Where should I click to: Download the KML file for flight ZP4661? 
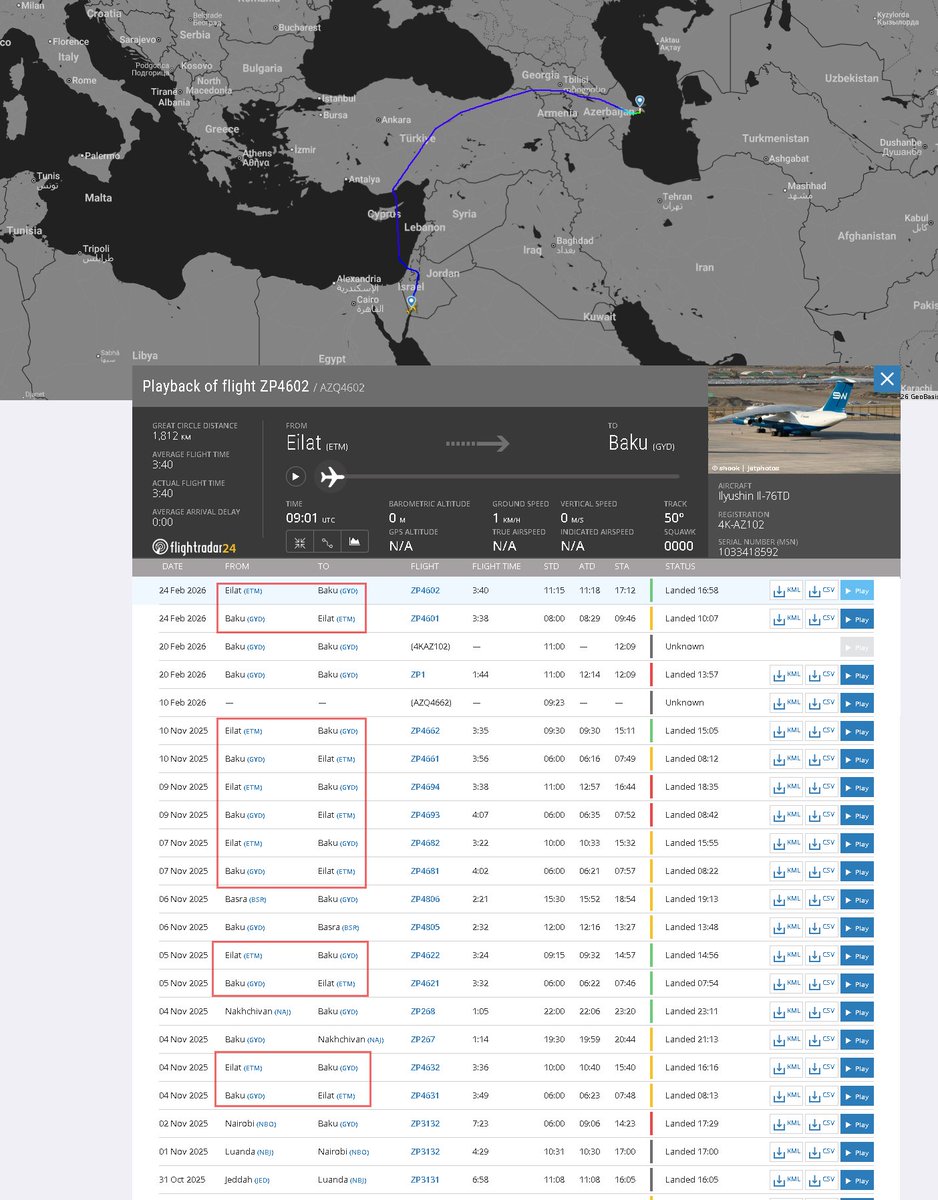tap(787, 759)
